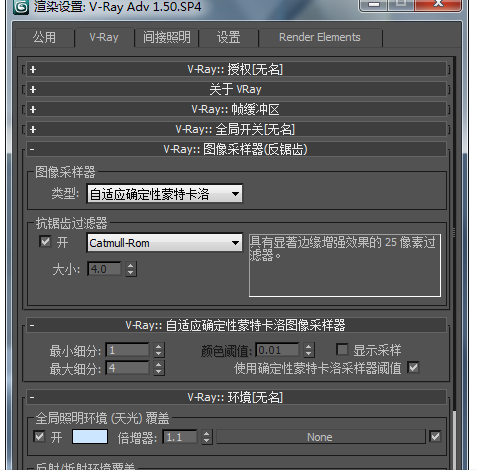Enable the 显示采样 checkbox

coord(342,350)
